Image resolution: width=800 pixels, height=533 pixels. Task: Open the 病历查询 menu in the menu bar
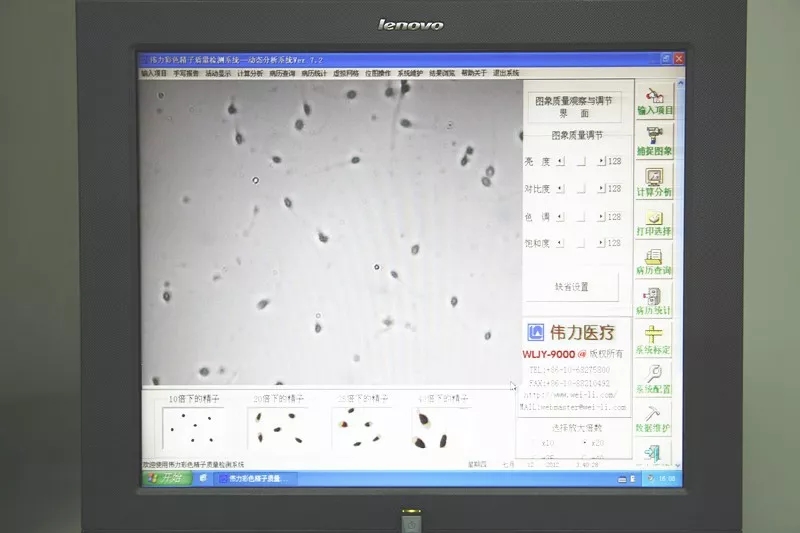tap(282, 73)
